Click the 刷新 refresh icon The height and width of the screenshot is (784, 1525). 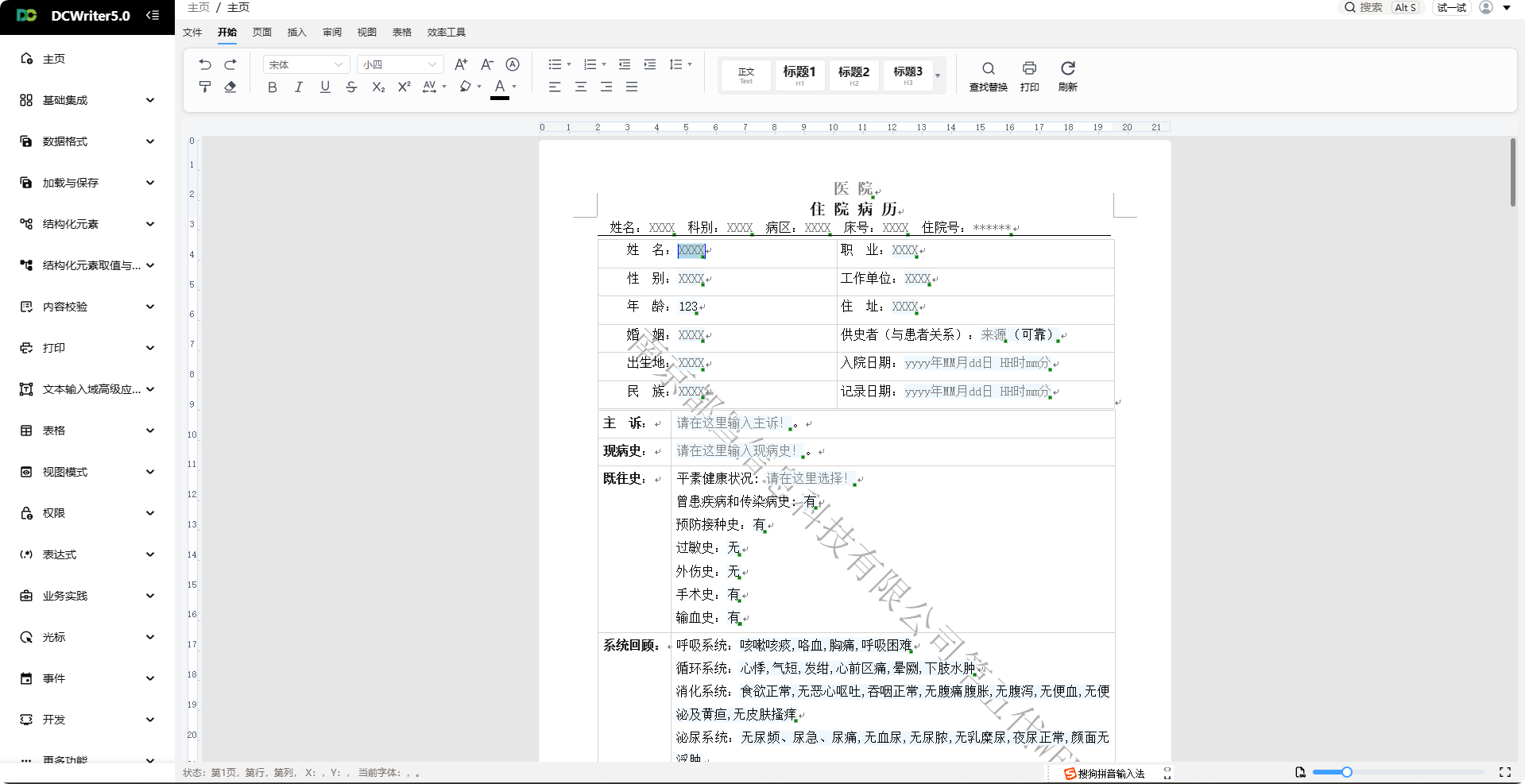pyautogui.click(x=1067, y=75)
